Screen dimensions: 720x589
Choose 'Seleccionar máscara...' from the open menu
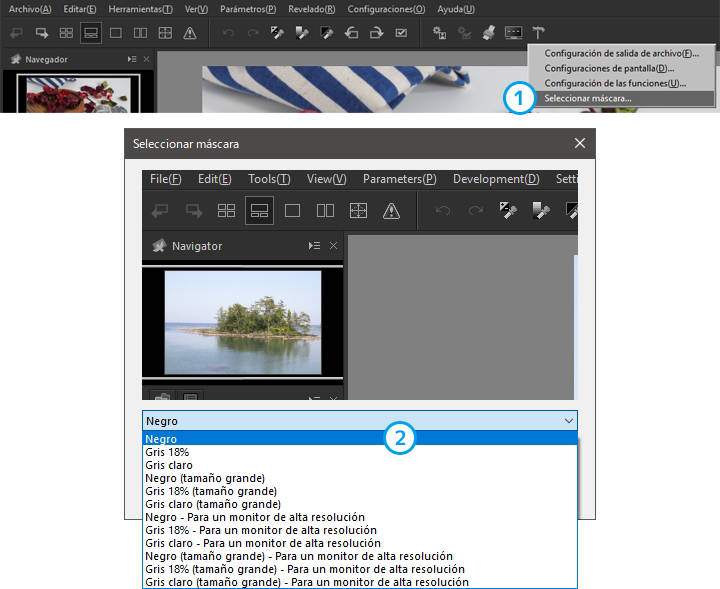coord(588,98)
